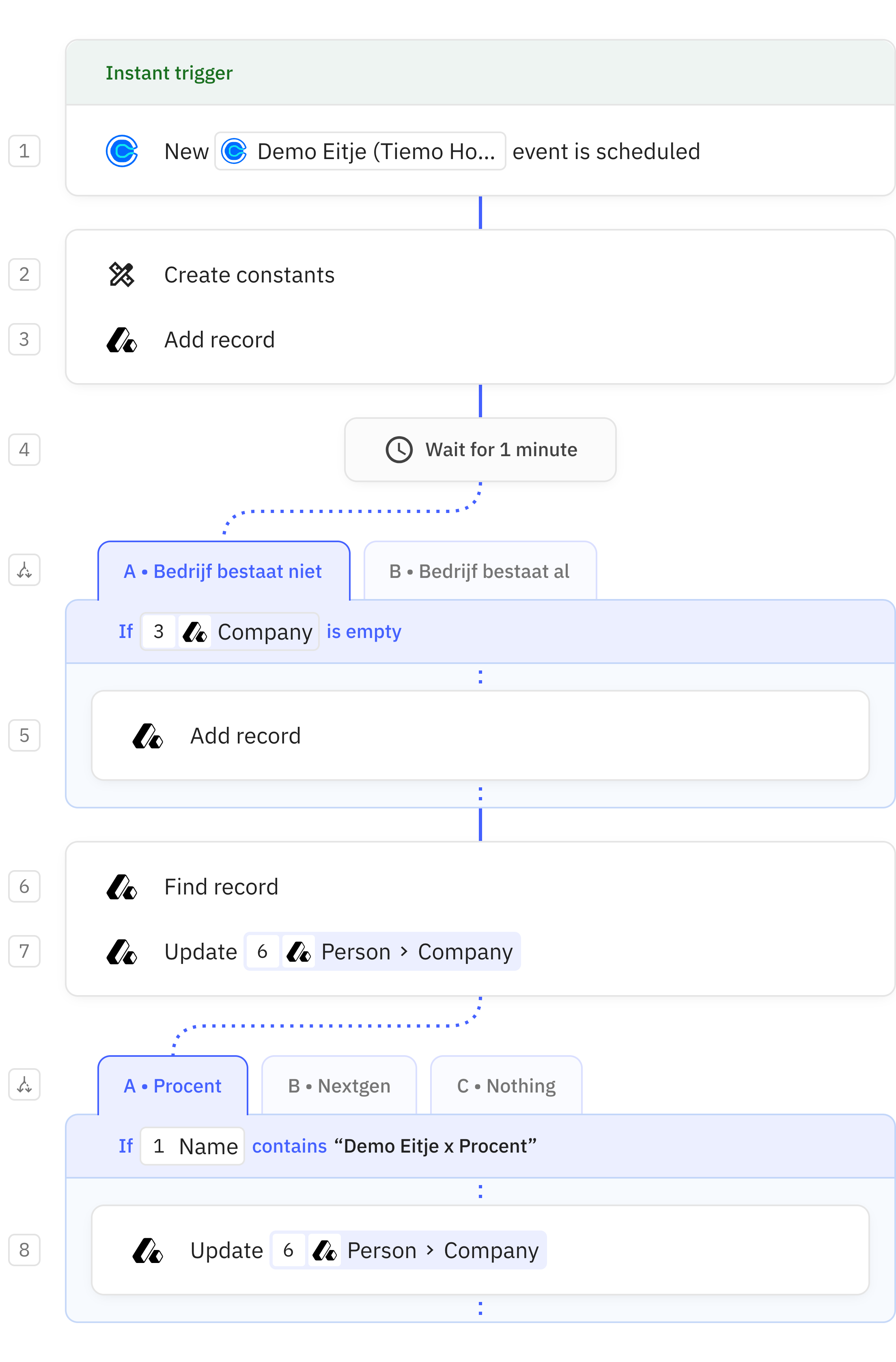Screen dimensions: 896x1362
Task: Switch to the B Bedrijf bestaat al branch
Action: (x=480, y=571)
